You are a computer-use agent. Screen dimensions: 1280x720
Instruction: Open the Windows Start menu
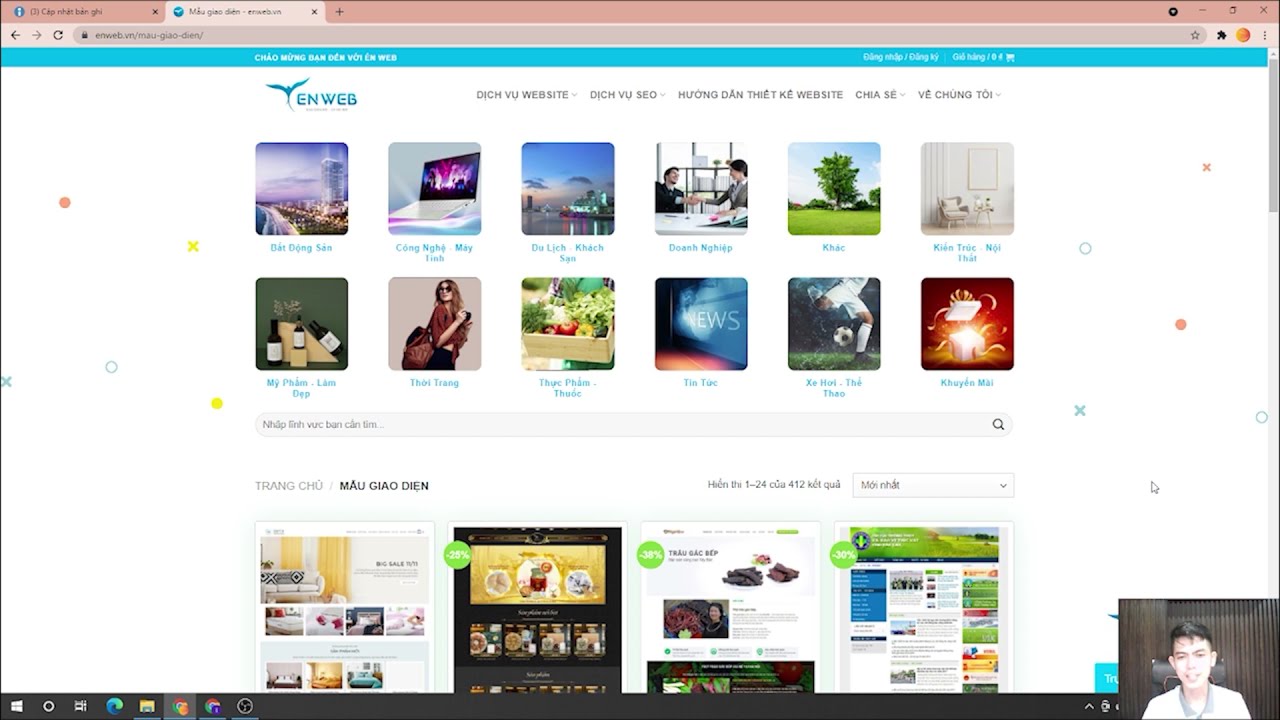point(17,706)
